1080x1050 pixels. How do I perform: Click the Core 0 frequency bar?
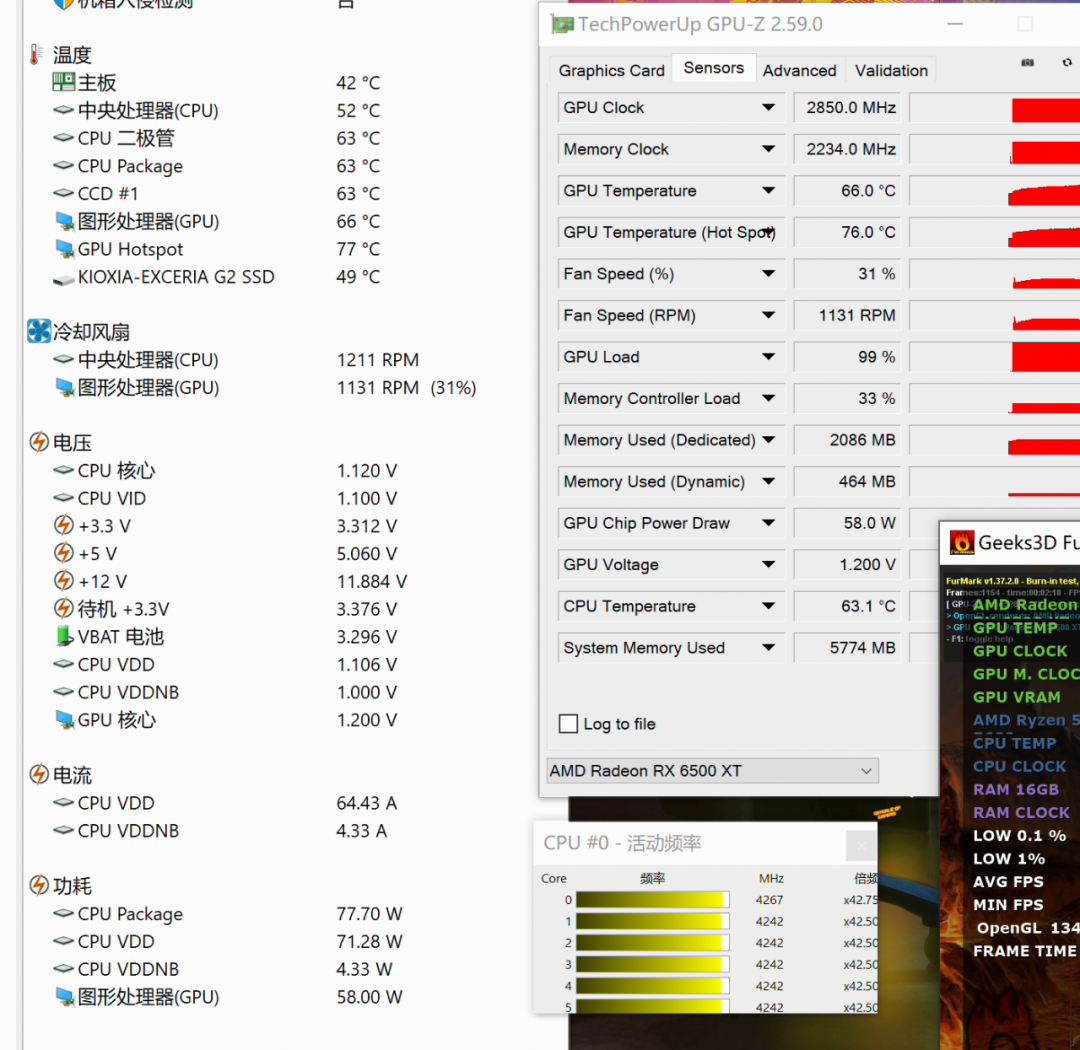point(652,900)
